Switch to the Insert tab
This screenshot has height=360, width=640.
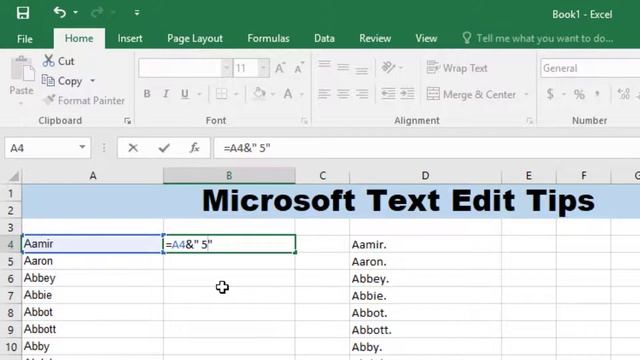[130, 38]
